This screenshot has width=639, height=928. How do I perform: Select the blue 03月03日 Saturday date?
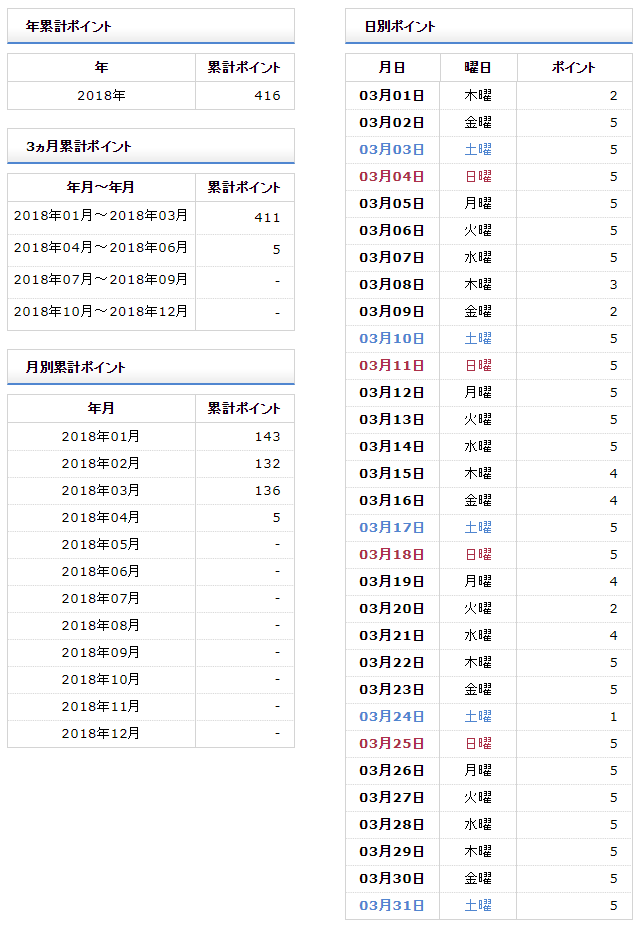[392, 150]
